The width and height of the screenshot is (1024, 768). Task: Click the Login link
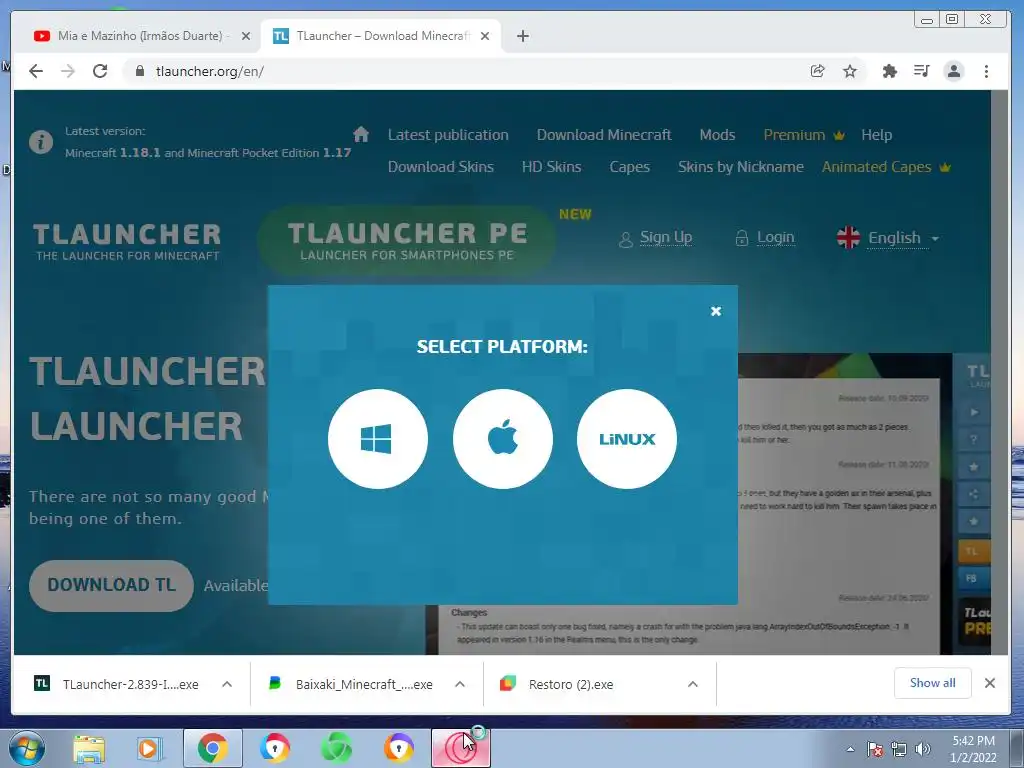(x=765, y=238)
